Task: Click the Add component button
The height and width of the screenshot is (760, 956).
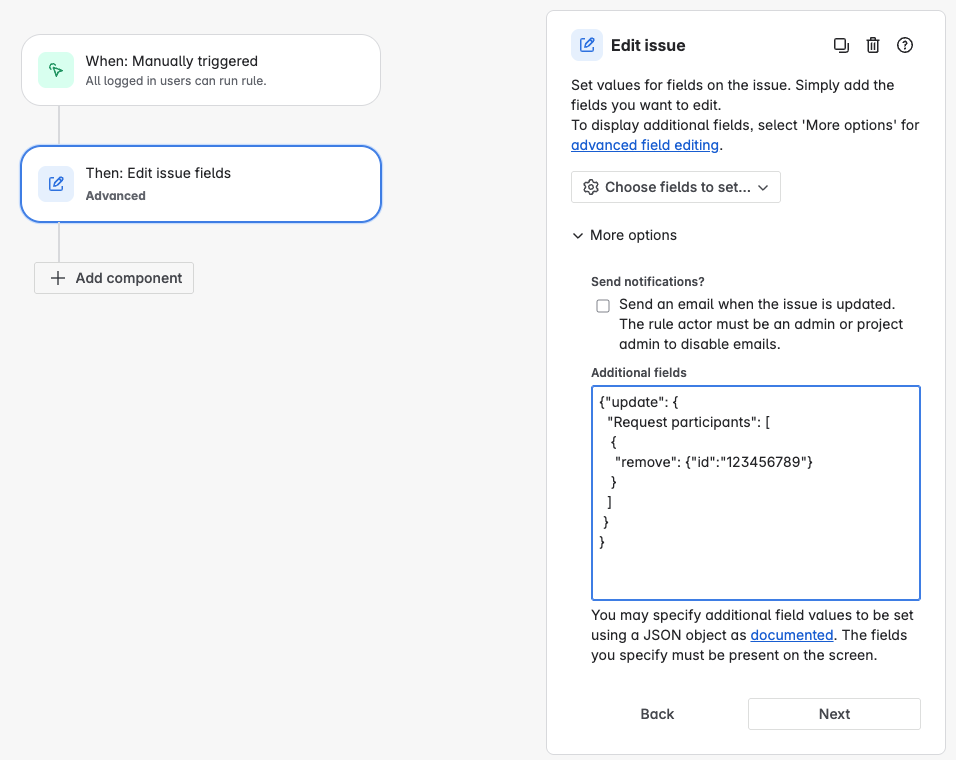Action: pos(113,278)
